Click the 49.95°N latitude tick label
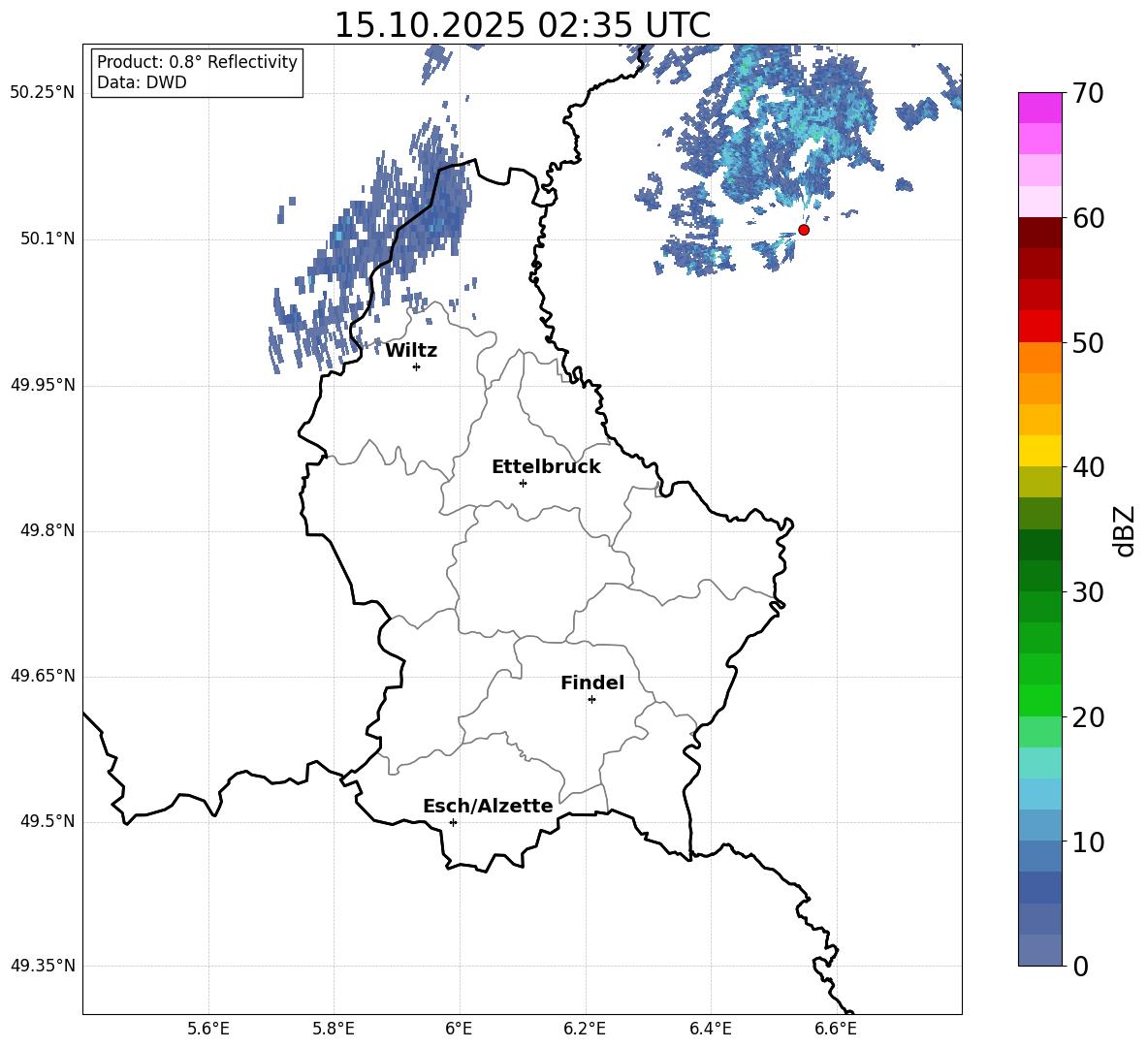 (x=43, y=385)
